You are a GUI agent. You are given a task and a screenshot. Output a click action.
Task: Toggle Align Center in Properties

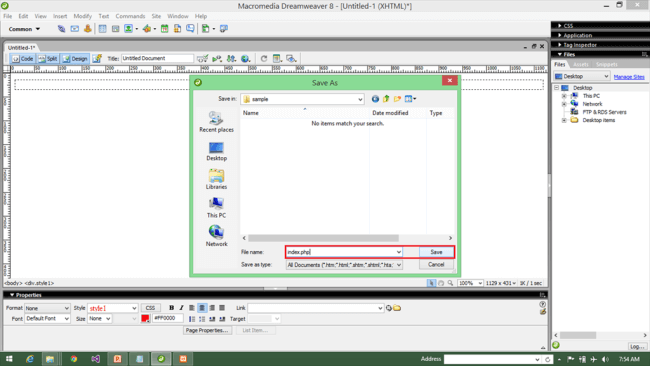[x=202, y=308]
